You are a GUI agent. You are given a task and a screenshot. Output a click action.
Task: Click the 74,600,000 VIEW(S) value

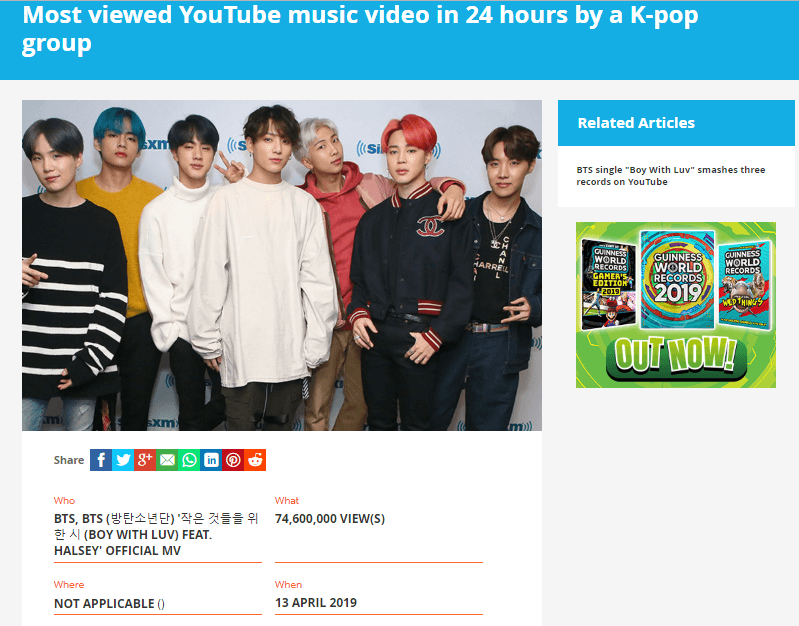point(330,519)
